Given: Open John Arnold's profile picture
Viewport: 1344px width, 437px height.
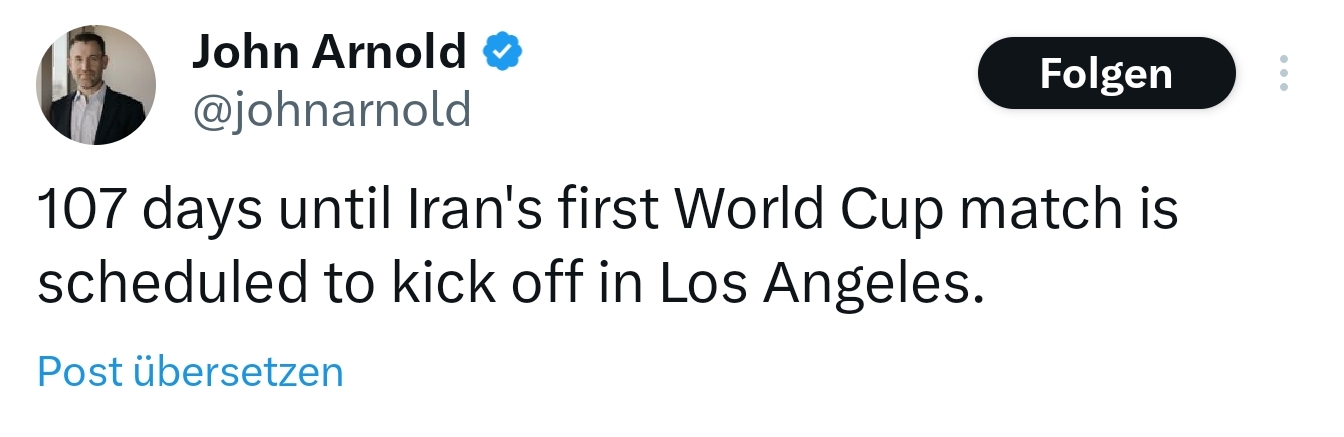Looking at the screenshot, I should [96, 85].
